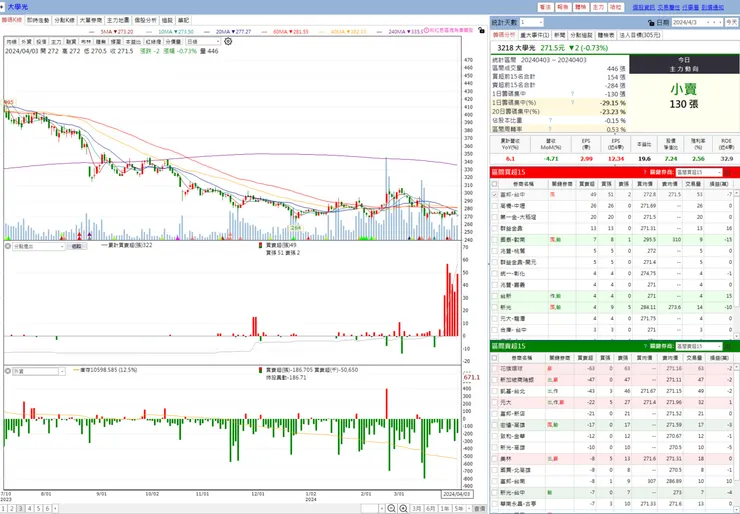This screenshot has width=740, height=514.
Task: Select page 4 at chart bottom
Action: tap(29, 509)
